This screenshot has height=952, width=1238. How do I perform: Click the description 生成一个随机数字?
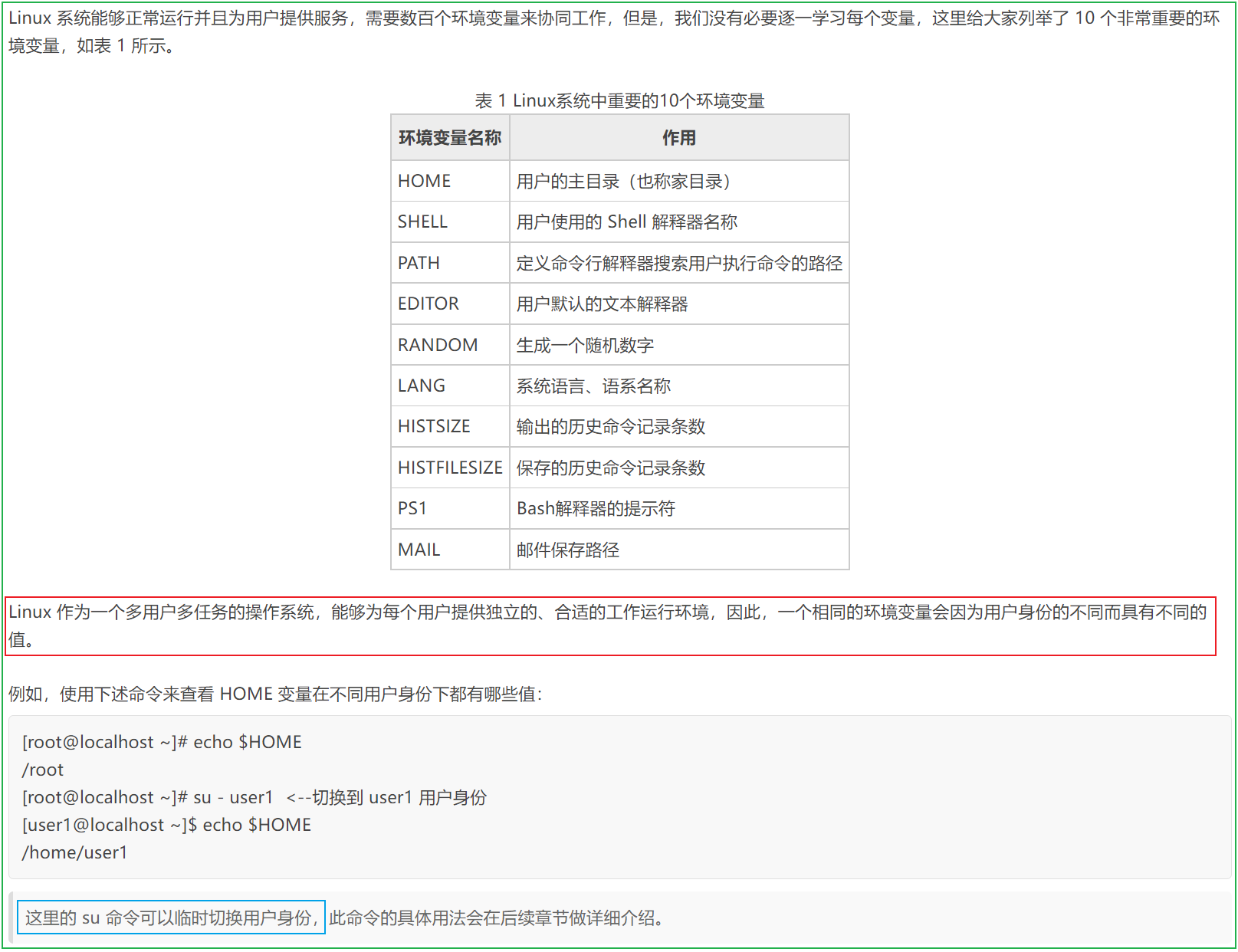click(679, 345)
